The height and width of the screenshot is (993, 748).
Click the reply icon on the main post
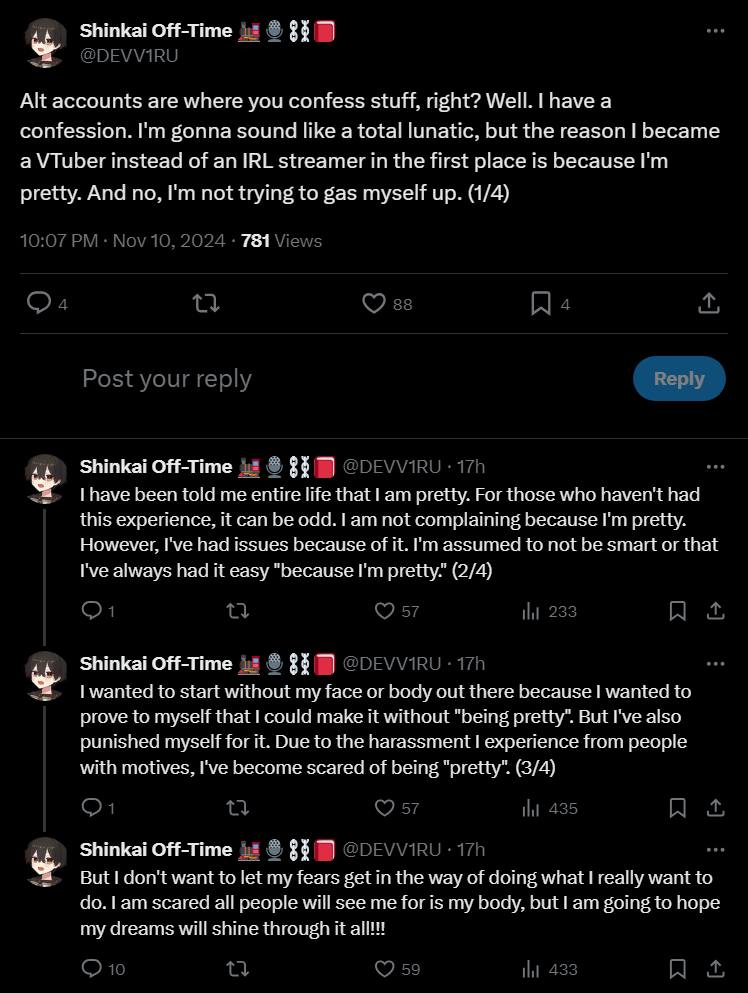pyautogui.click(x=39, y=303)
